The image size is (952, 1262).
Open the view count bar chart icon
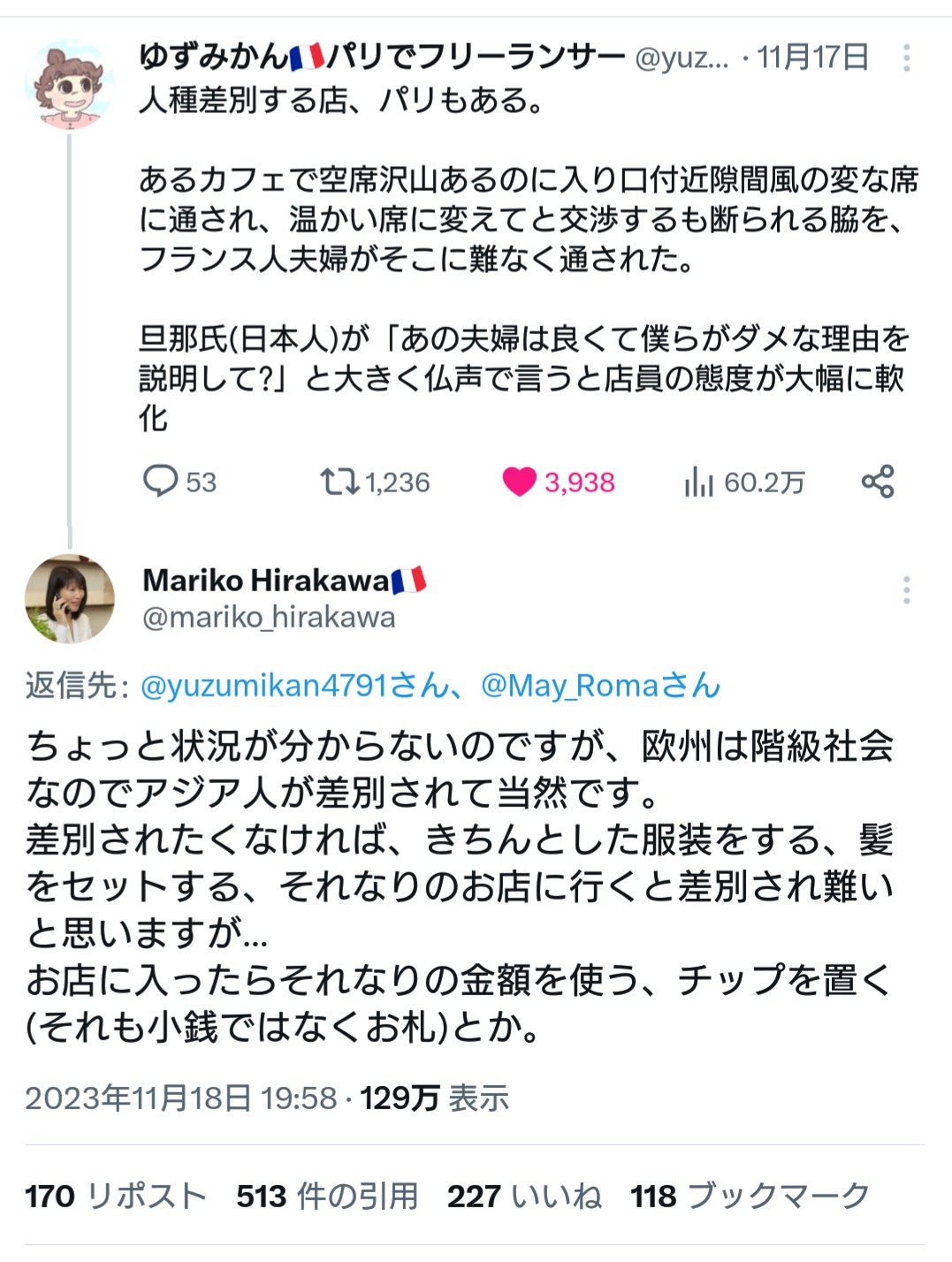coord(698,483)
